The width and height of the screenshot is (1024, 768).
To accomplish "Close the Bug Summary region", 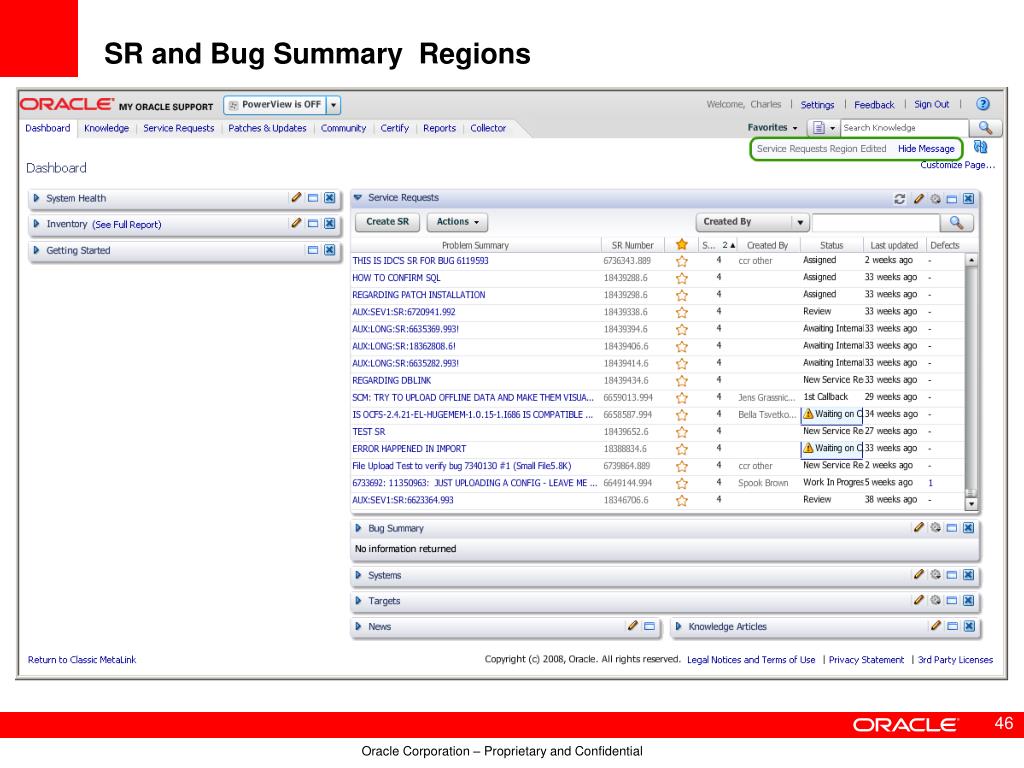I will click(968, 528).
